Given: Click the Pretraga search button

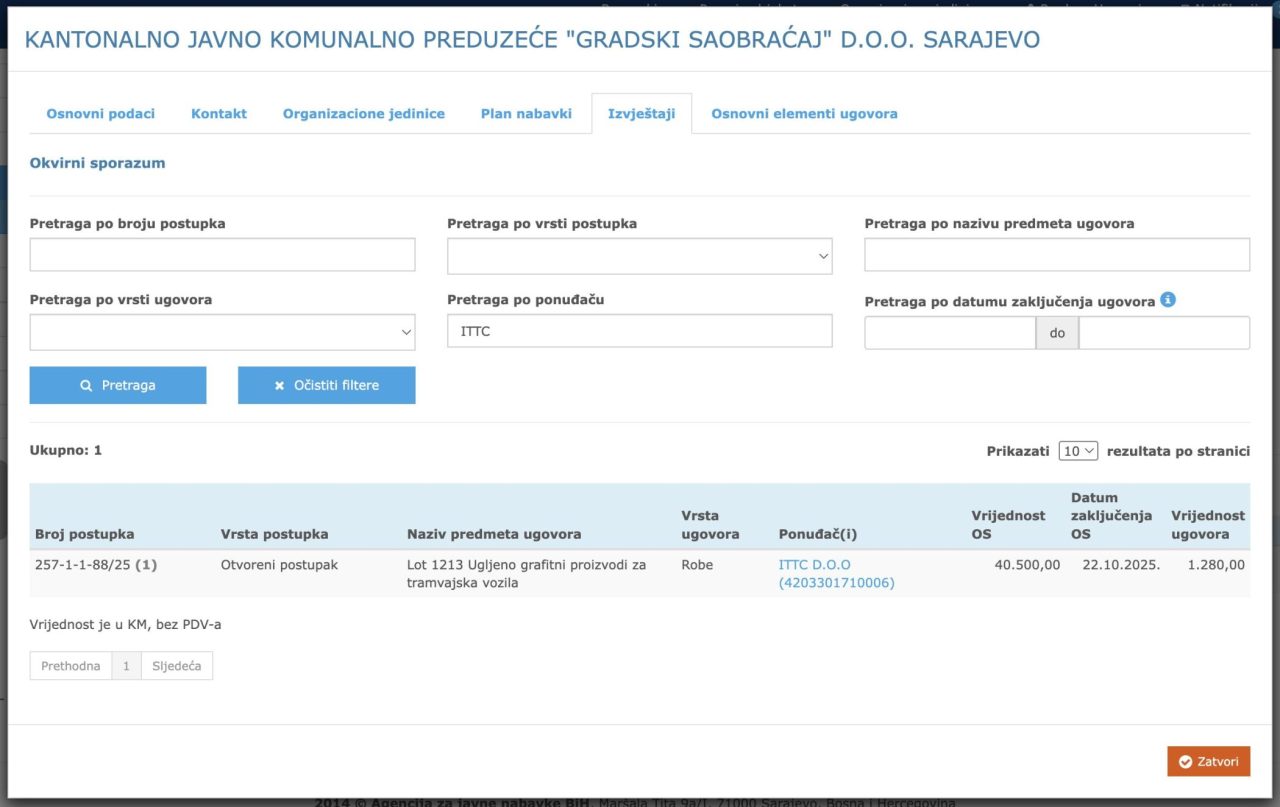Looking at the screenshot, I should coord(118,385).
